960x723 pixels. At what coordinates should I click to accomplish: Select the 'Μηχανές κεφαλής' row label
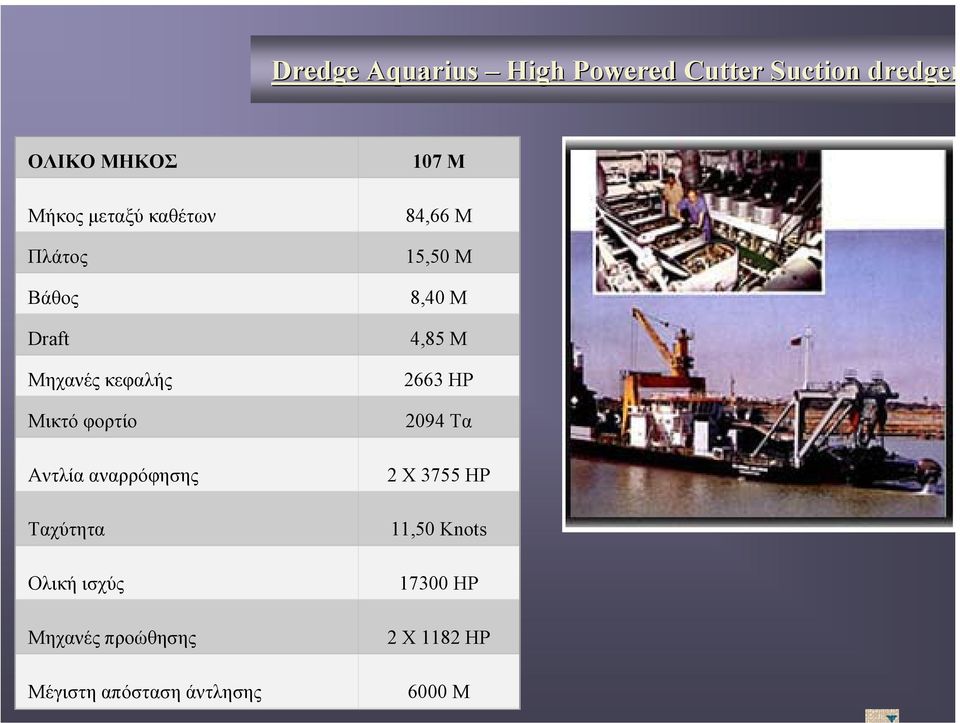pos(100,380)
